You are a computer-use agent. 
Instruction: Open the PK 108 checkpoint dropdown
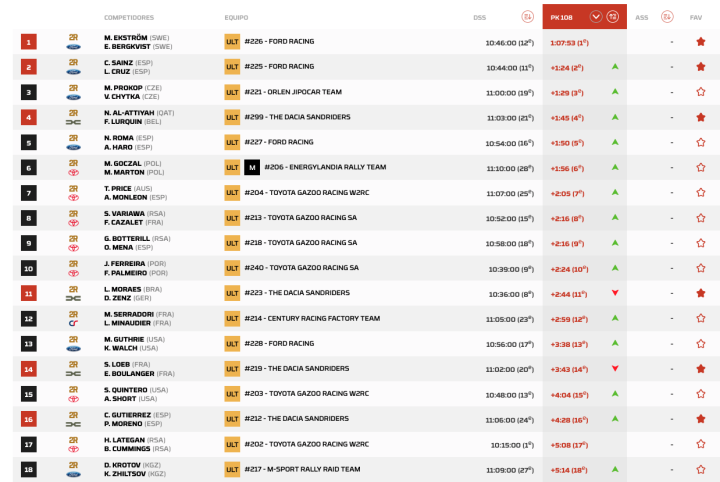[x=596, y=17]
